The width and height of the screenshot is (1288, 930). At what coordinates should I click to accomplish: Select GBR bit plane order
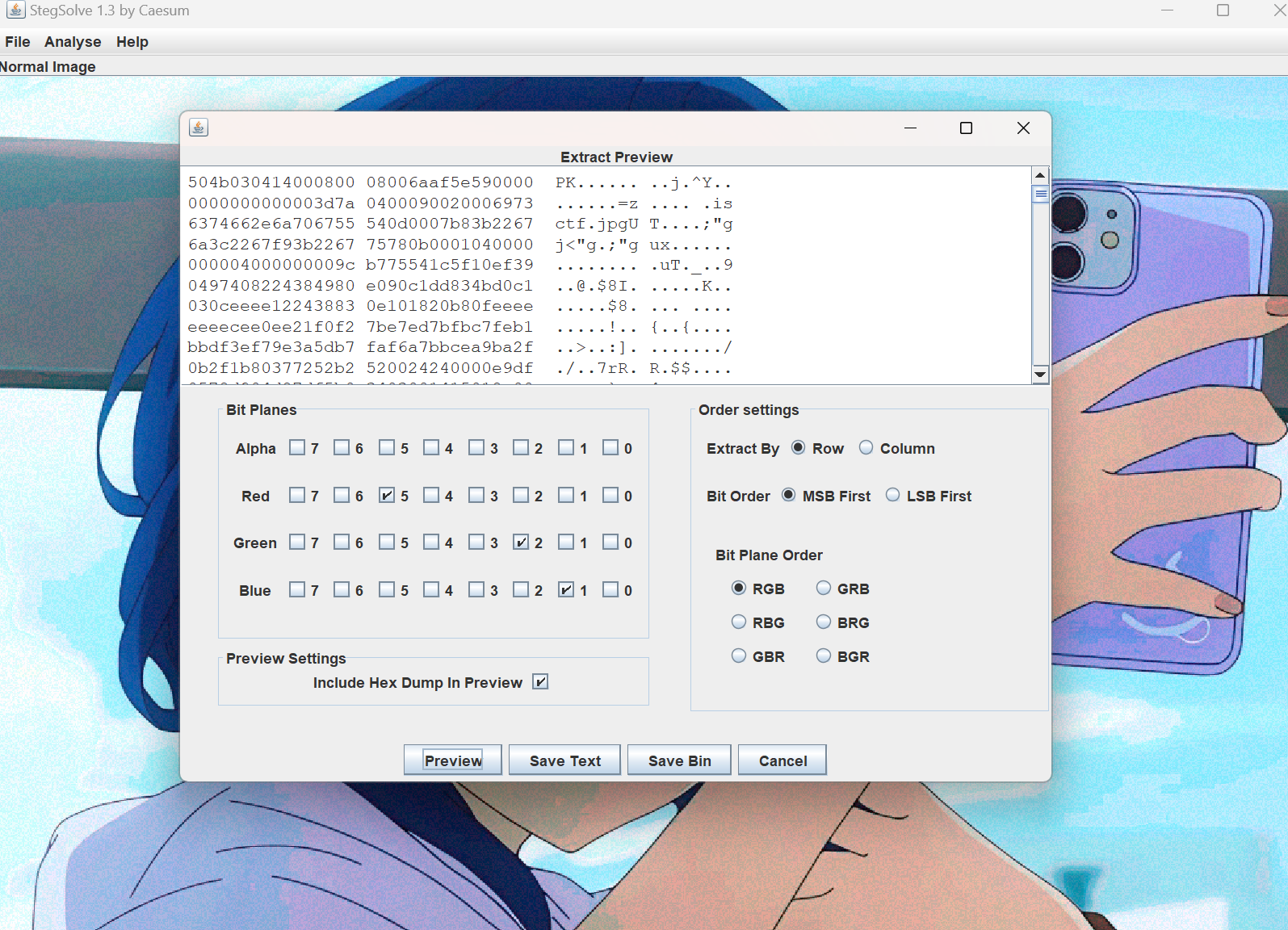pyautogui.click(x=738, y=656)
